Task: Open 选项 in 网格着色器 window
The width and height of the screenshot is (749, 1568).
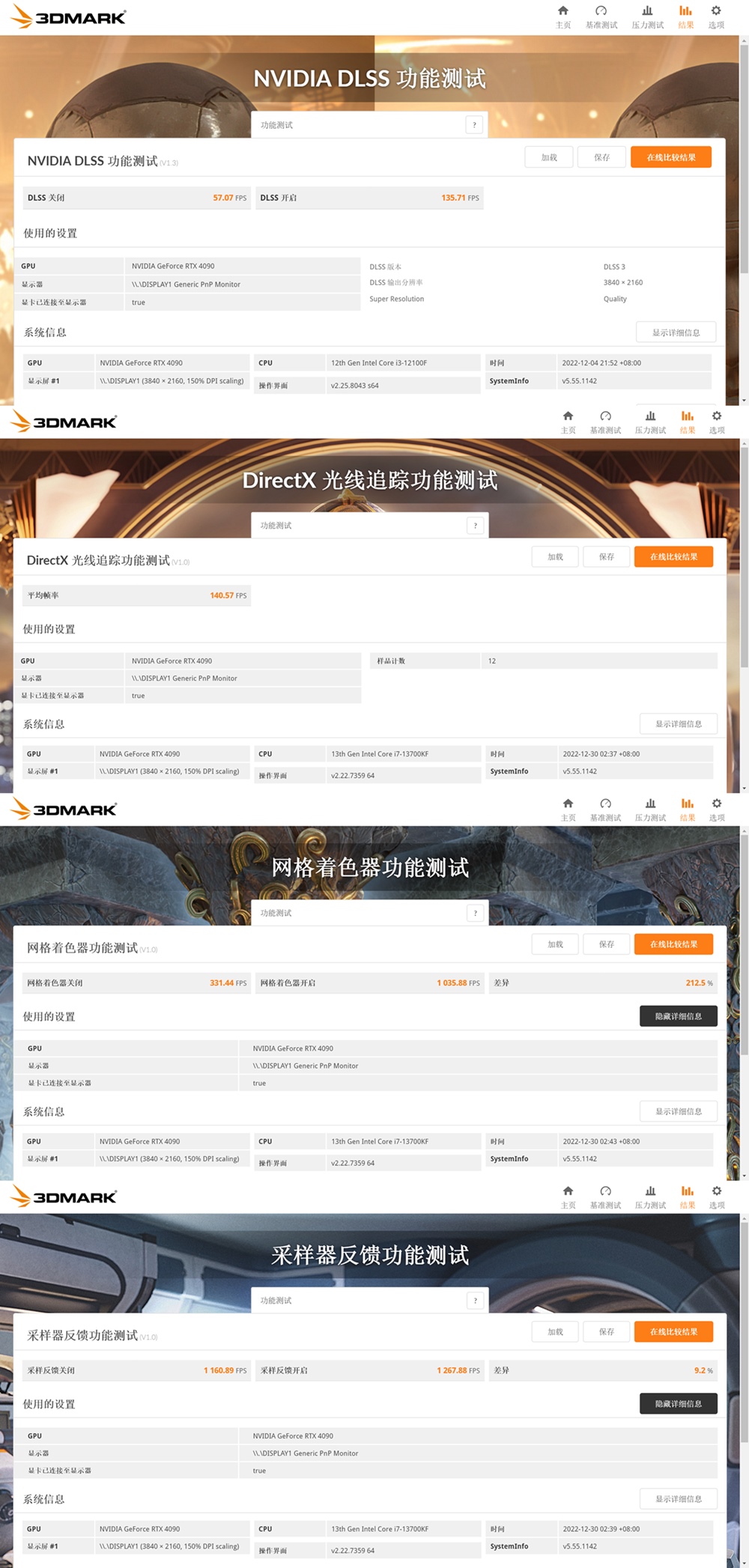Action: pyautogui.click(x=717, y=809)
